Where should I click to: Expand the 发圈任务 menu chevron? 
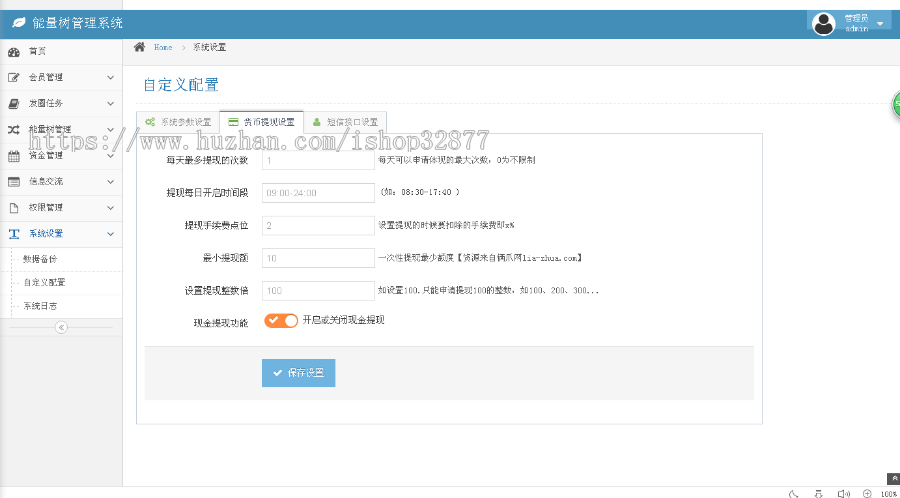tap(111, 104)
